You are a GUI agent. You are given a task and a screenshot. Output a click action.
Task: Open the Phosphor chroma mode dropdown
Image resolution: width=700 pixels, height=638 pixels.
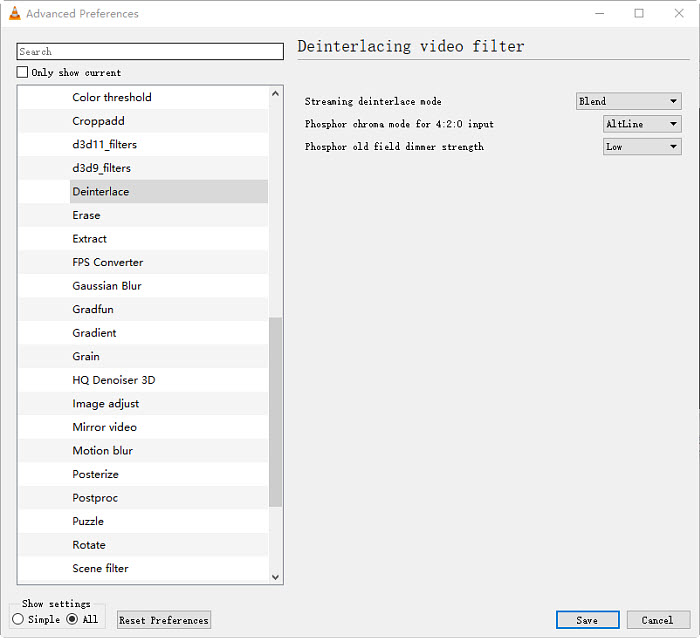pos(642,124)
